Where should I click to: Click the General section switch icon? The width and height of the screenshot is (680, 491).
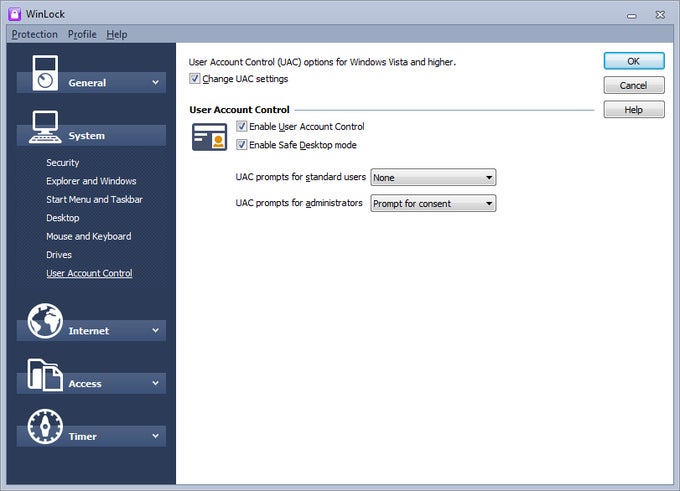click(x=41, y=73)
